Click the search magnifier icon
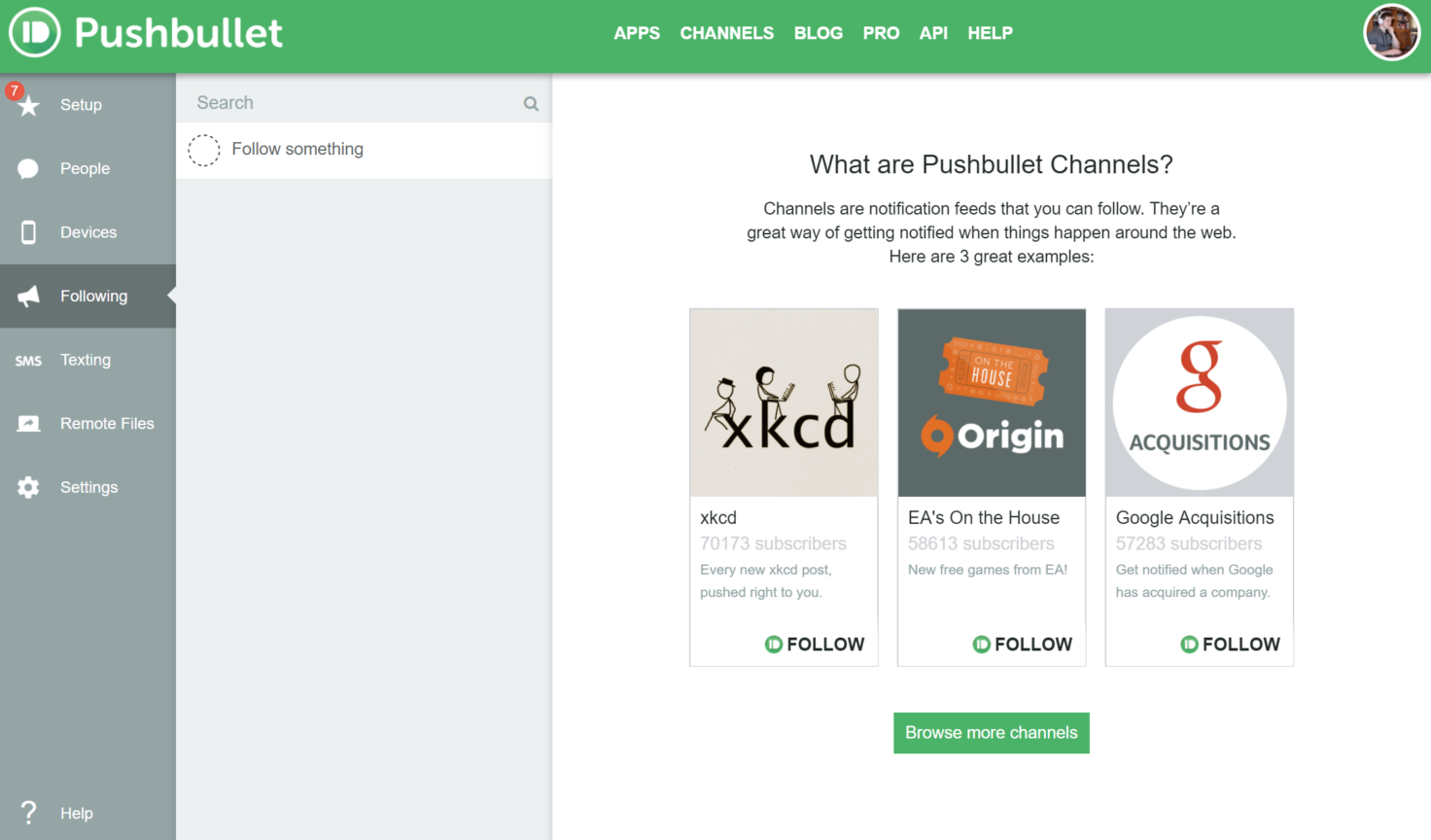 coord(530,102)
